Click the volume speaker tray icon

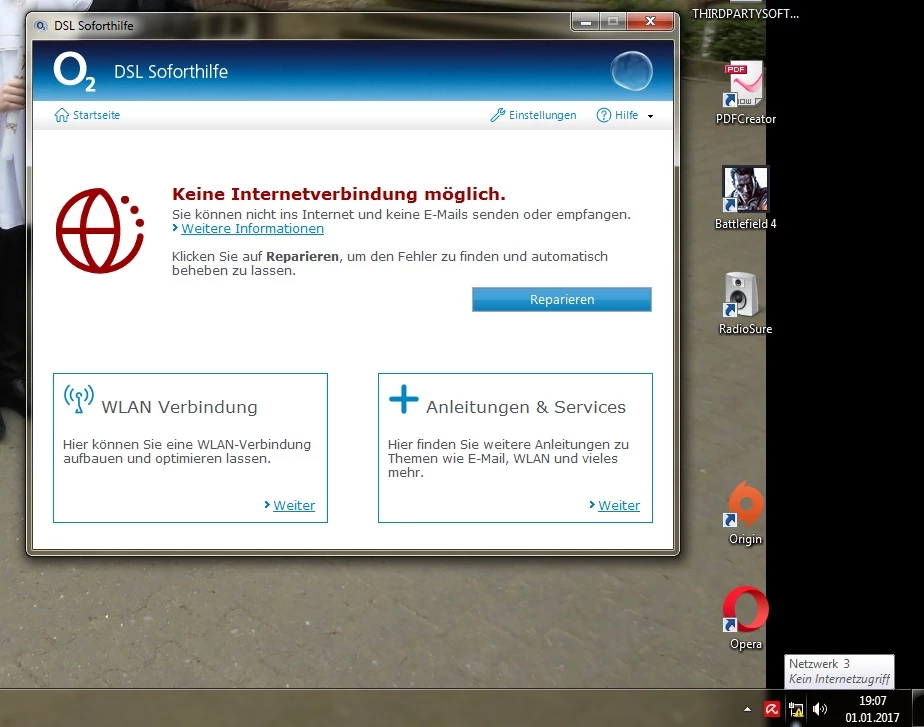coord(820,709)
